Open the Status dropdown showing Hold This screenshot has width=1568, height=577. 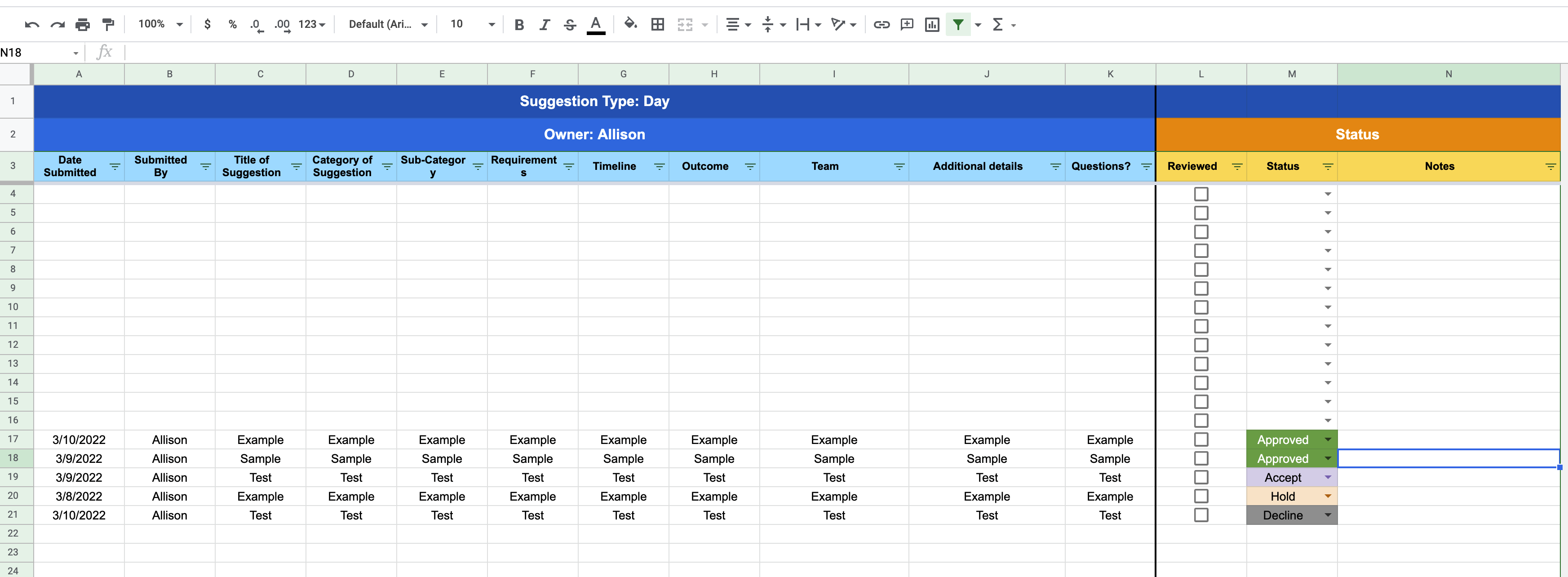[x=1328, y=496]
